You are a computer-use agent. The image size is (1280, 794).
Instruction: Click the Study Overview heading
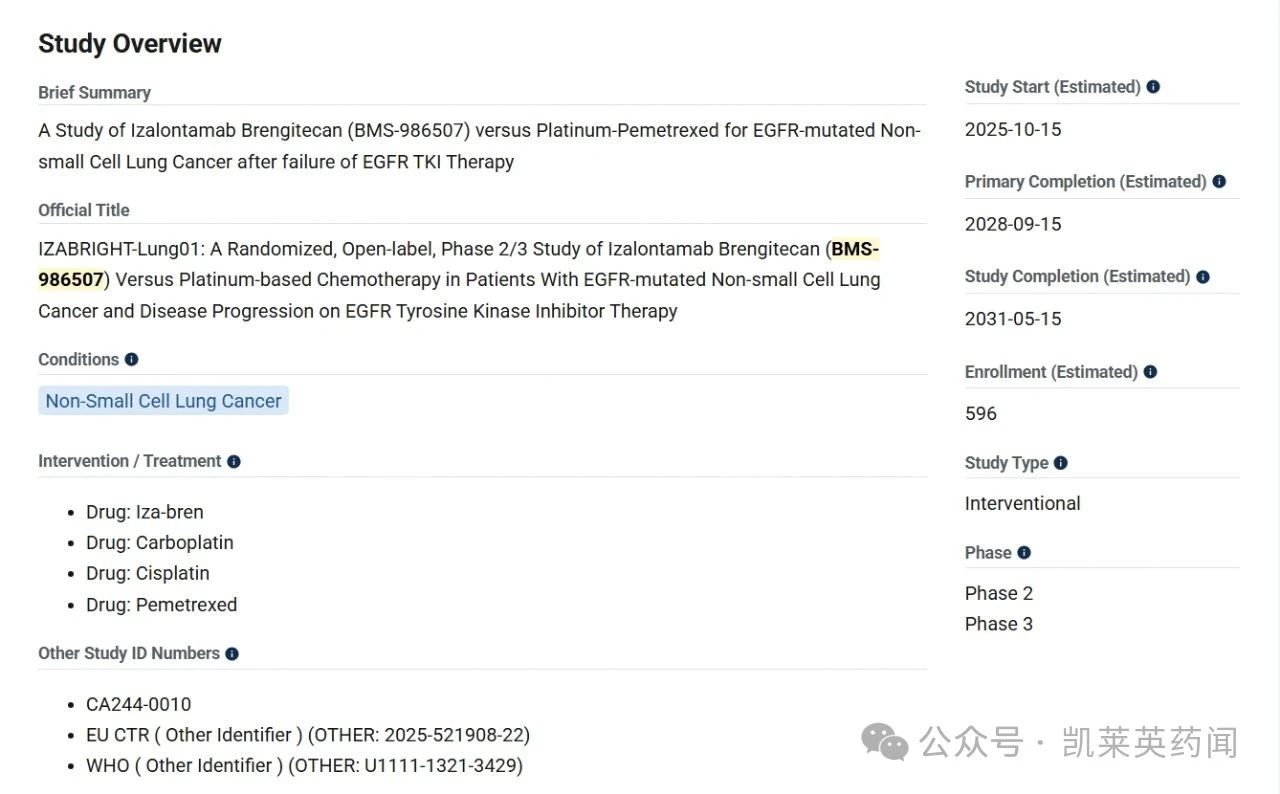point(130,44)
